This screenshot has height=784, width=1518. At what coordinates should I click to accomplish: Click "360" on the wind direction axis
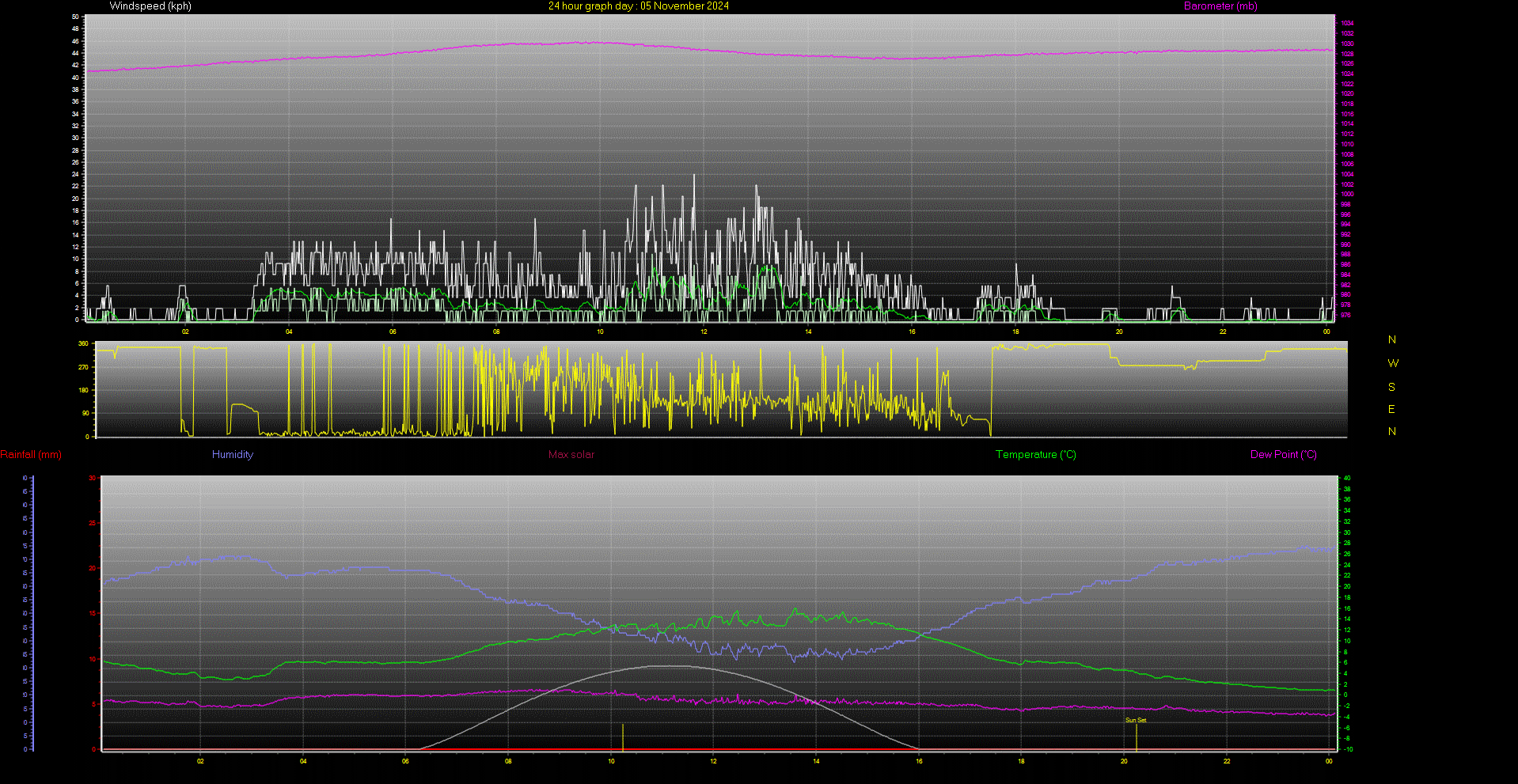pos(83,344)
